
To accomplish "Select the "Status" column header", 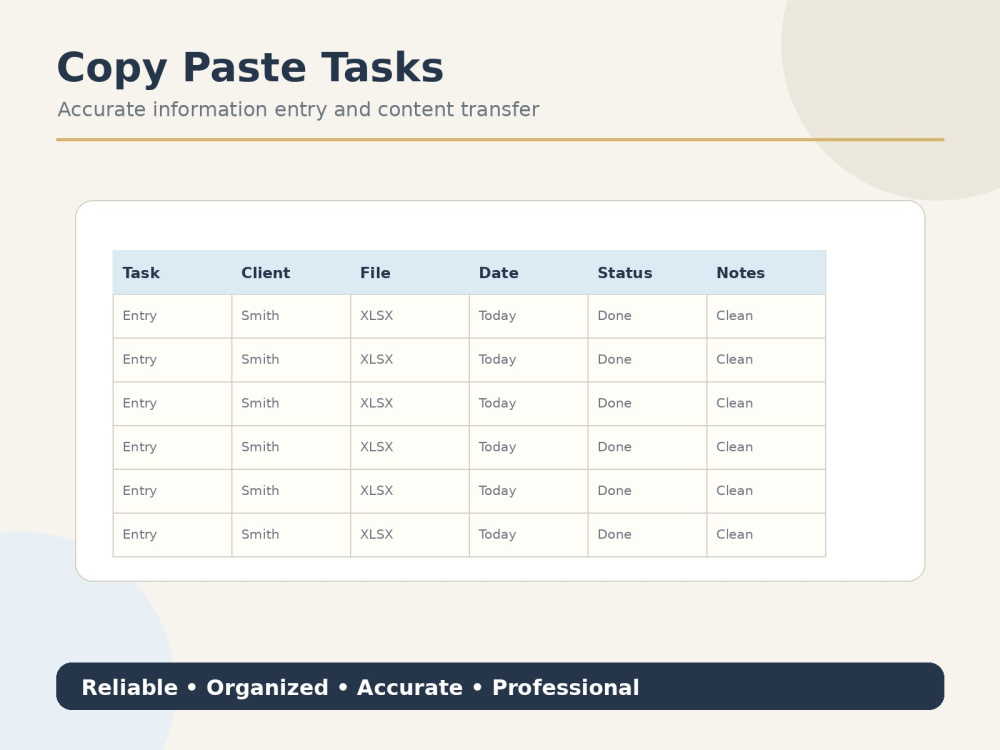I will click(647, 273).
